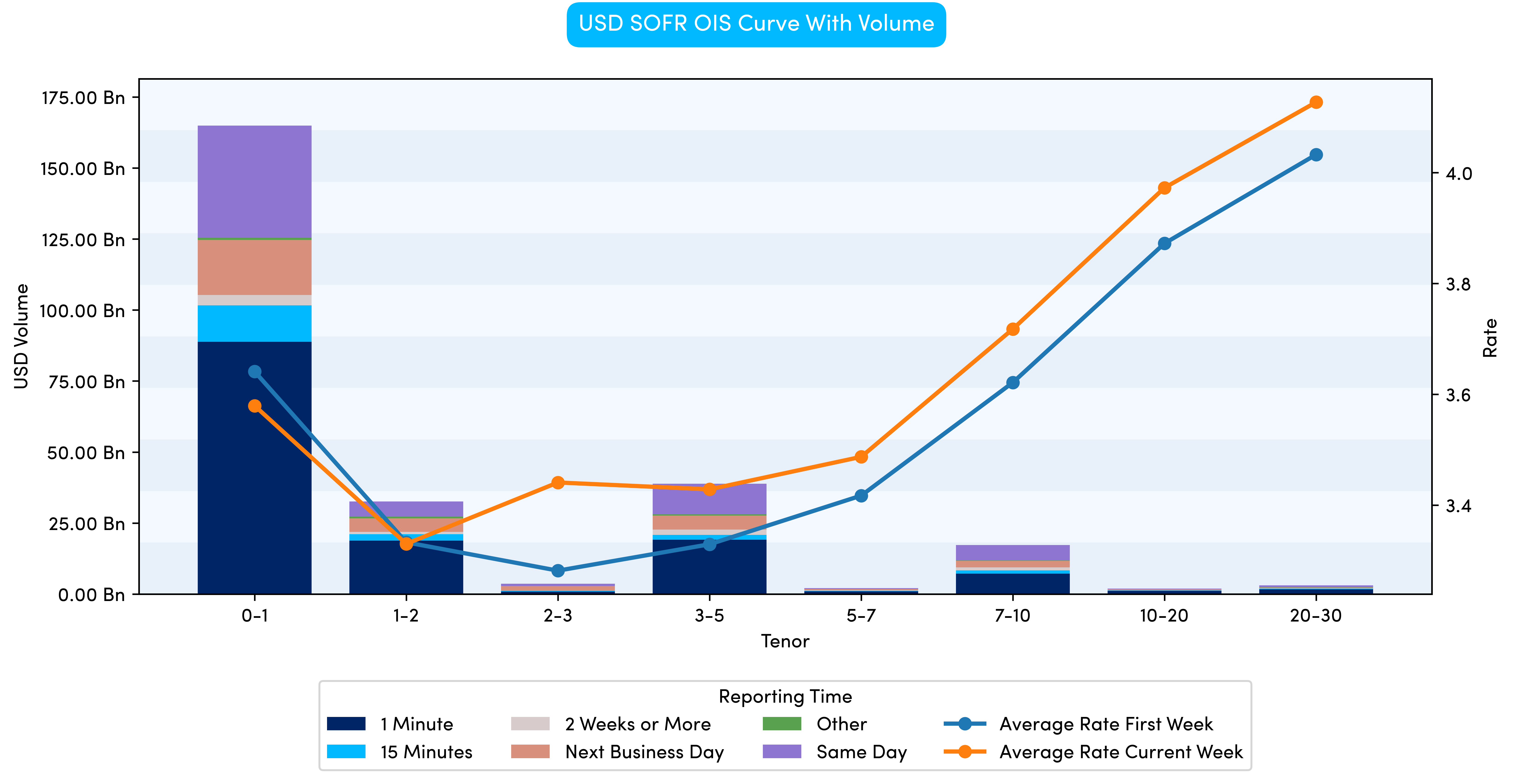Click the 2 Weeks or More swatch

click(x=530, y=724)
